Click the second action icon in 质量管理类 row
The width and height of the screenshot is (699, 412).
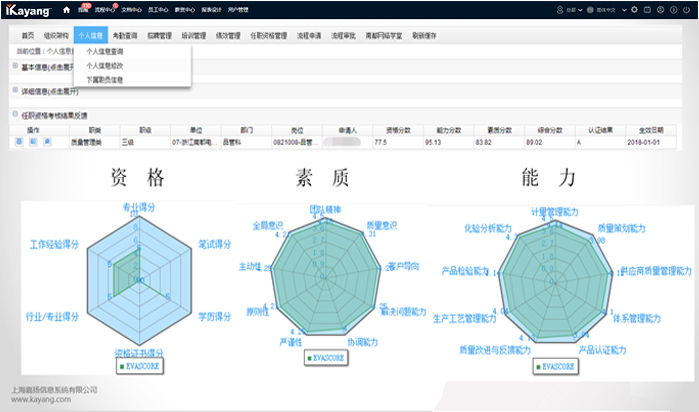coord(32,142)
